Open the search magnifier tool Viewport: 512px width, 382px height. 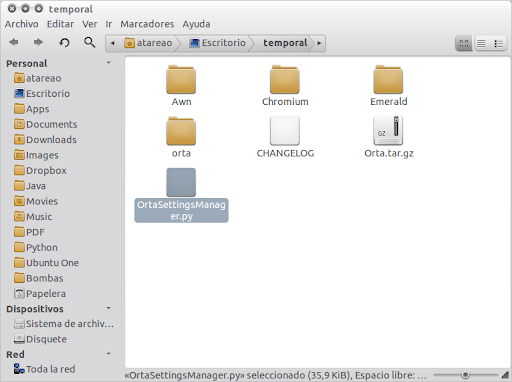[89, 42]
